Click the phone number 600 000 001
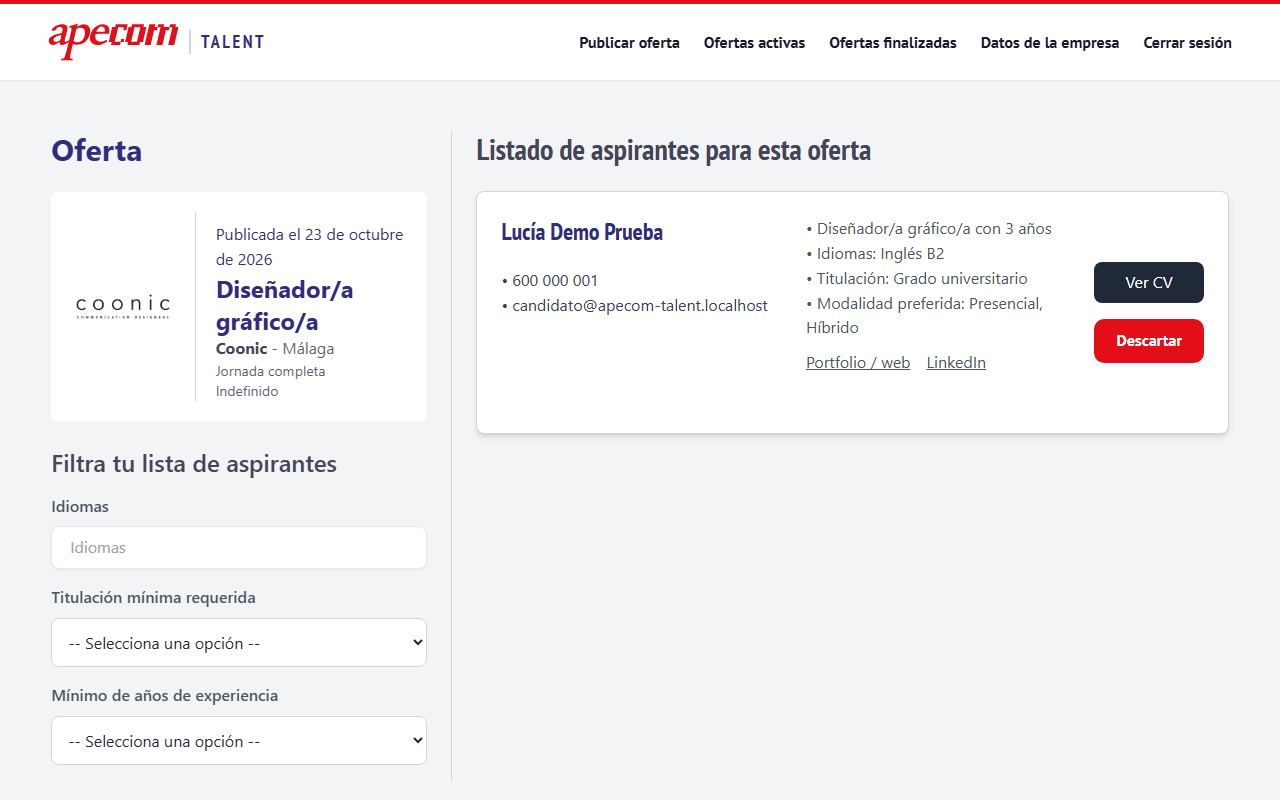Screen dimensions: 1280x800 pos(555,281)
